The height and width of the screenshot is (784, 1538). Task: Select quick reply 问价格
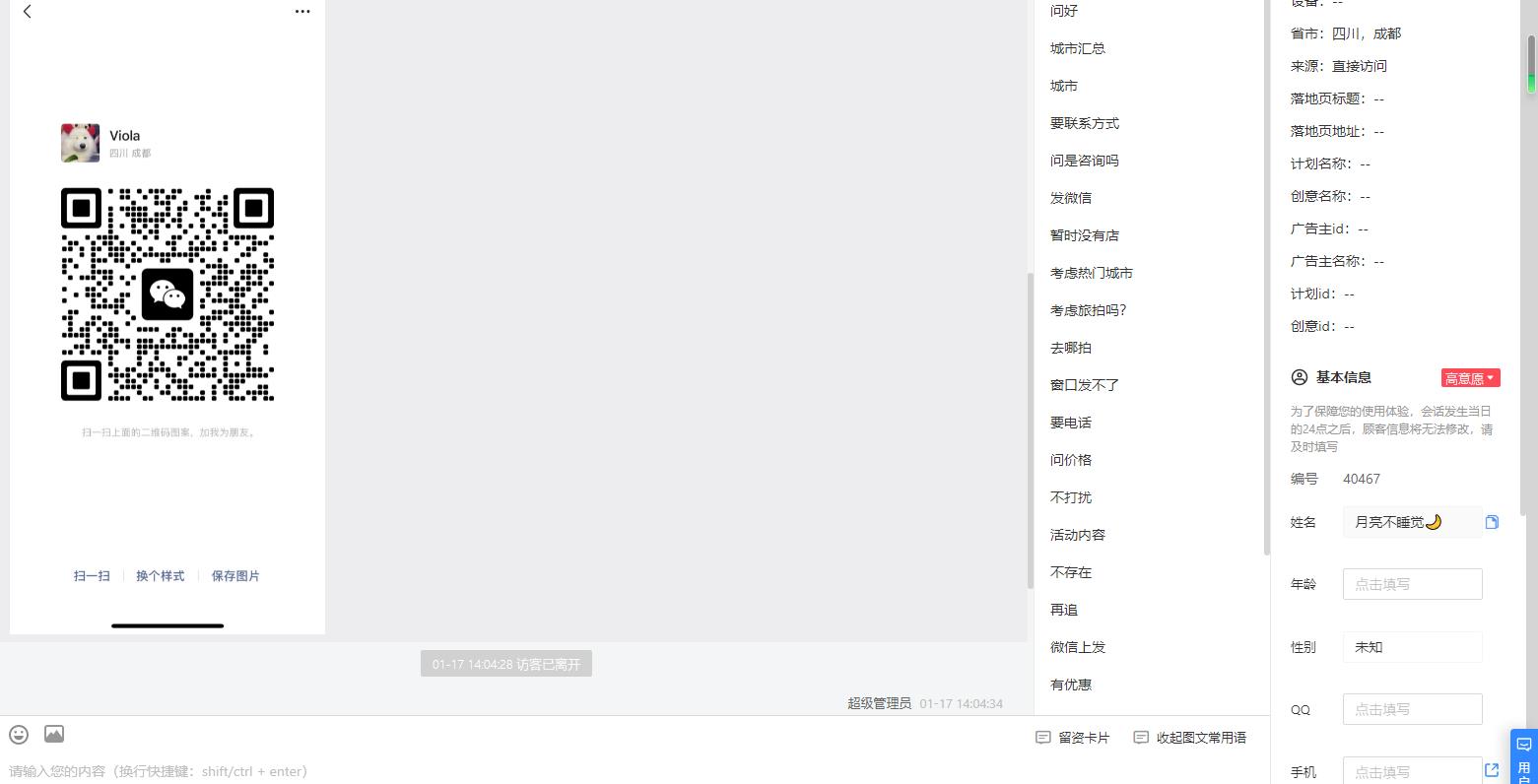pyautogui.click(x=1071, y=460)
